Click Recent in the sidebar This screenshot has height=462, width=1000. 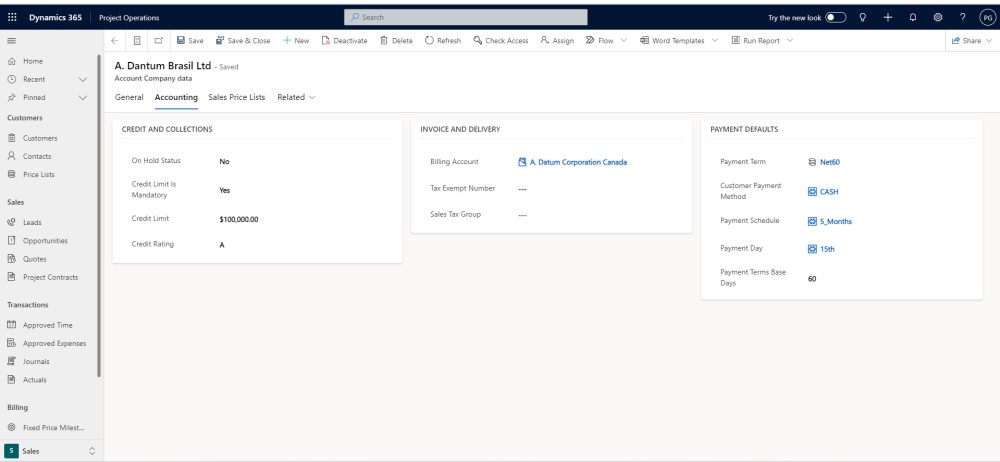(x=34, y=80)
